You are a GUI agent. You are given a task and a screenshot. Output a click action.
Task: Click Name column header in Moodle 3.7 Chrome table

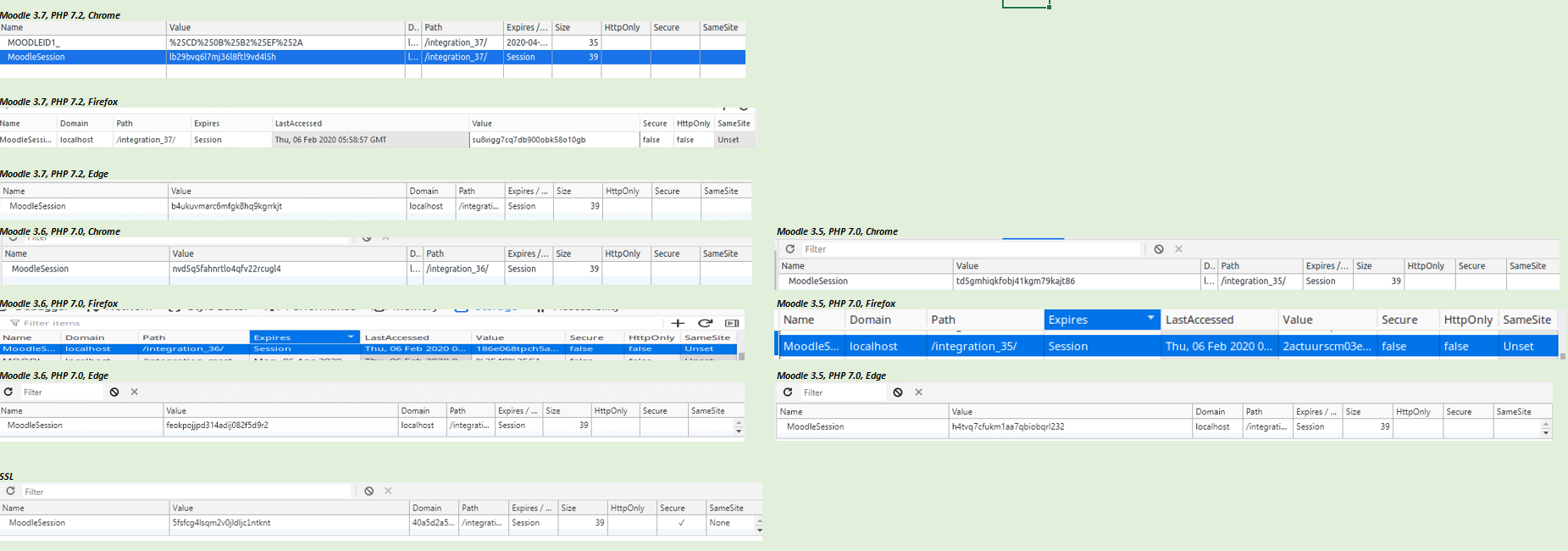pyautogui.click(x=83, y=28)
